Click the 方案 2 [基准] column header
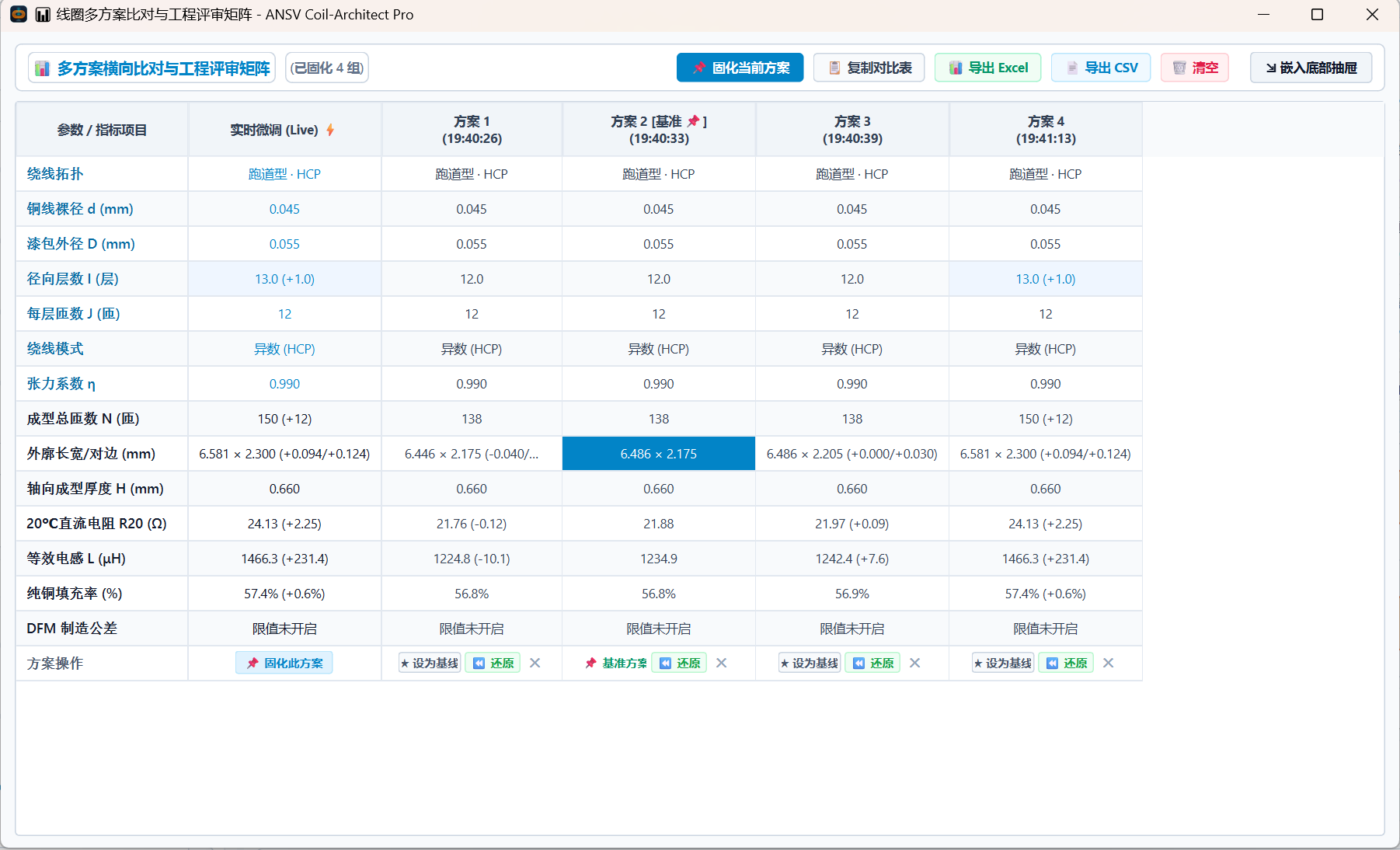 tap(659, 130)
